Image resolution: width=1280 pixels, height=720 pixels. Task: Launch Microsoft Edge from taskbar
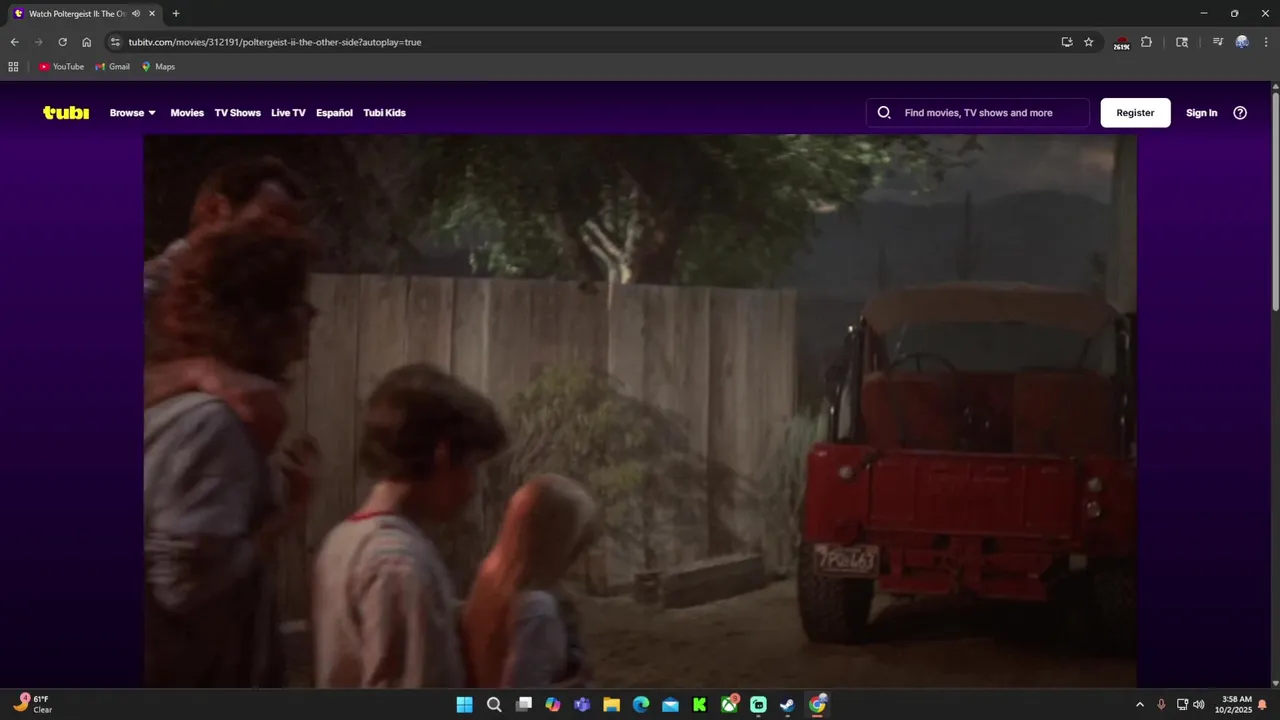pos(641,705)
